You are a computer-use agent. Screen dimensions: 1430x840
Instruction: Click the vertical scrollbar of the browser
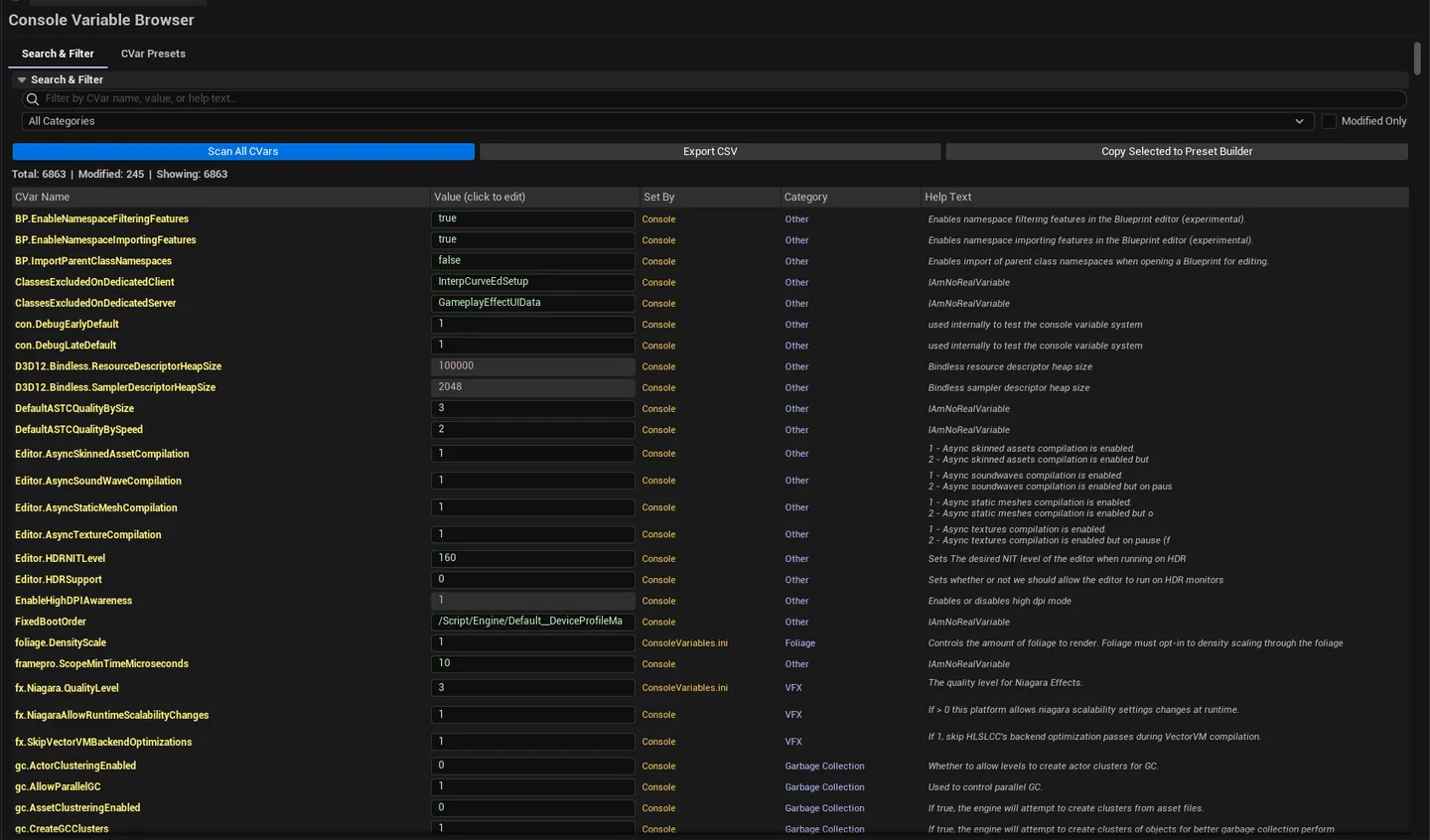point(1417,59)
